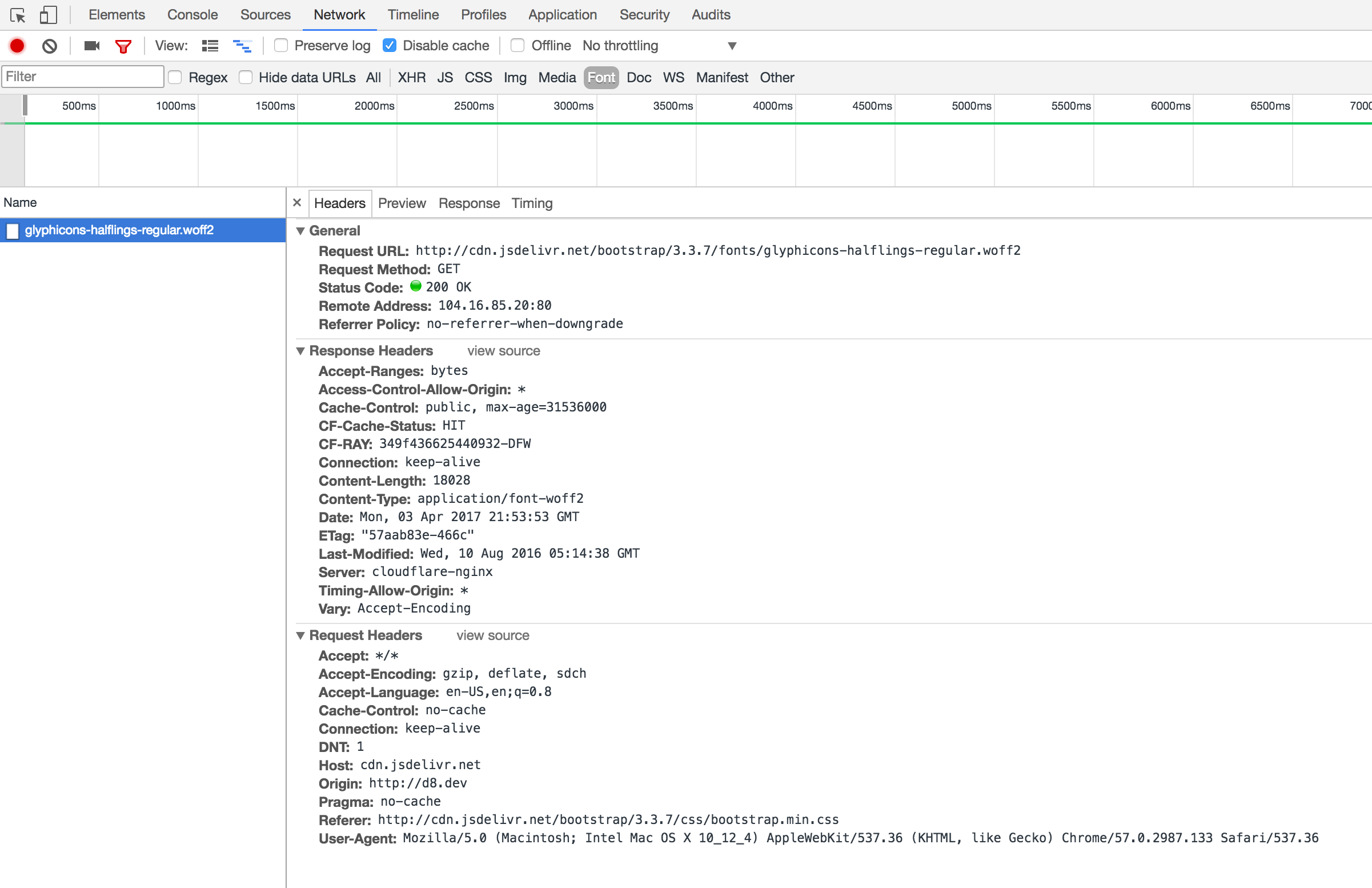Stop recording network log
The width and height of the screenshot is (1372, 888).
tap(17, 46)
